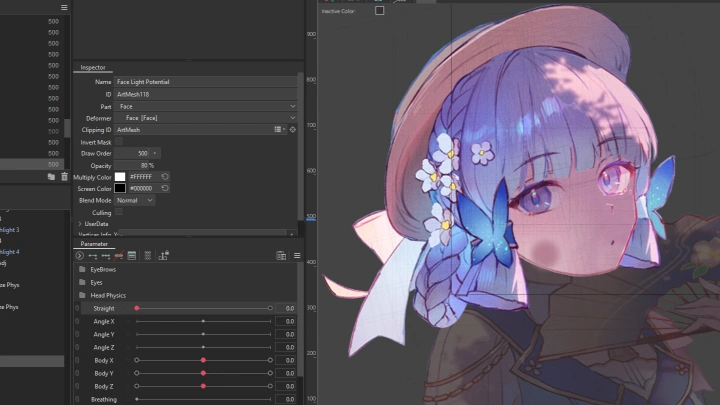Click the Straight value 0.0 field
The height and width of the screenshot is (405, 720).
click(x=285, y=309)
